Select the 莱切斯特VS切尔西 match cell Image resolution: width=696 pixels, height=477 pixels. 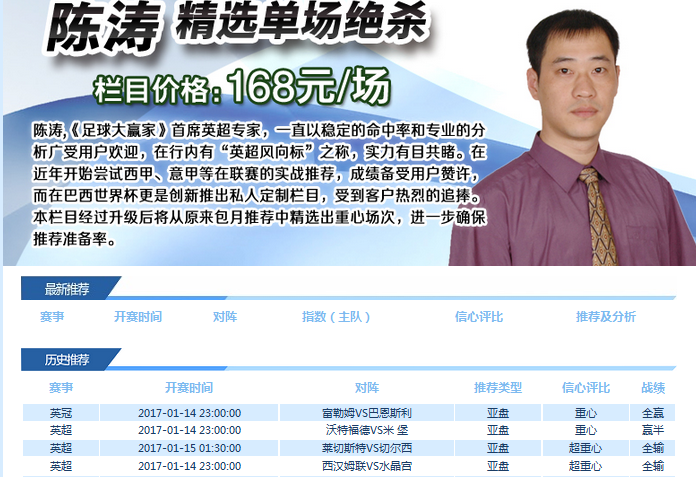point(367,448)
